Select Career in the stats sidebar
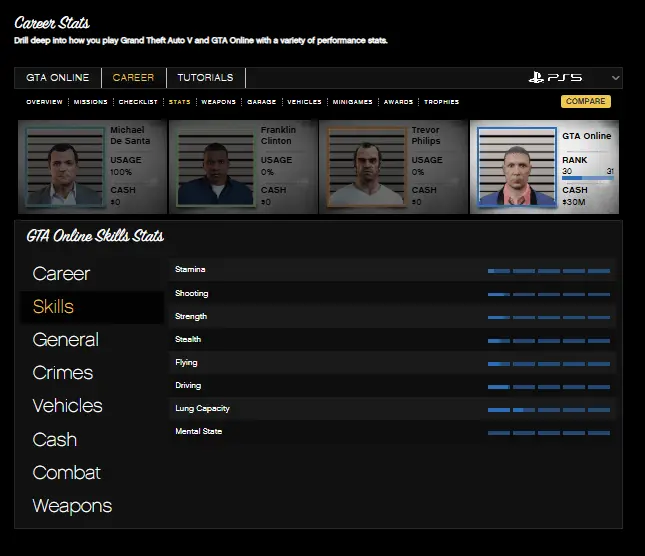Screen dimensions: 645x556 61,273
